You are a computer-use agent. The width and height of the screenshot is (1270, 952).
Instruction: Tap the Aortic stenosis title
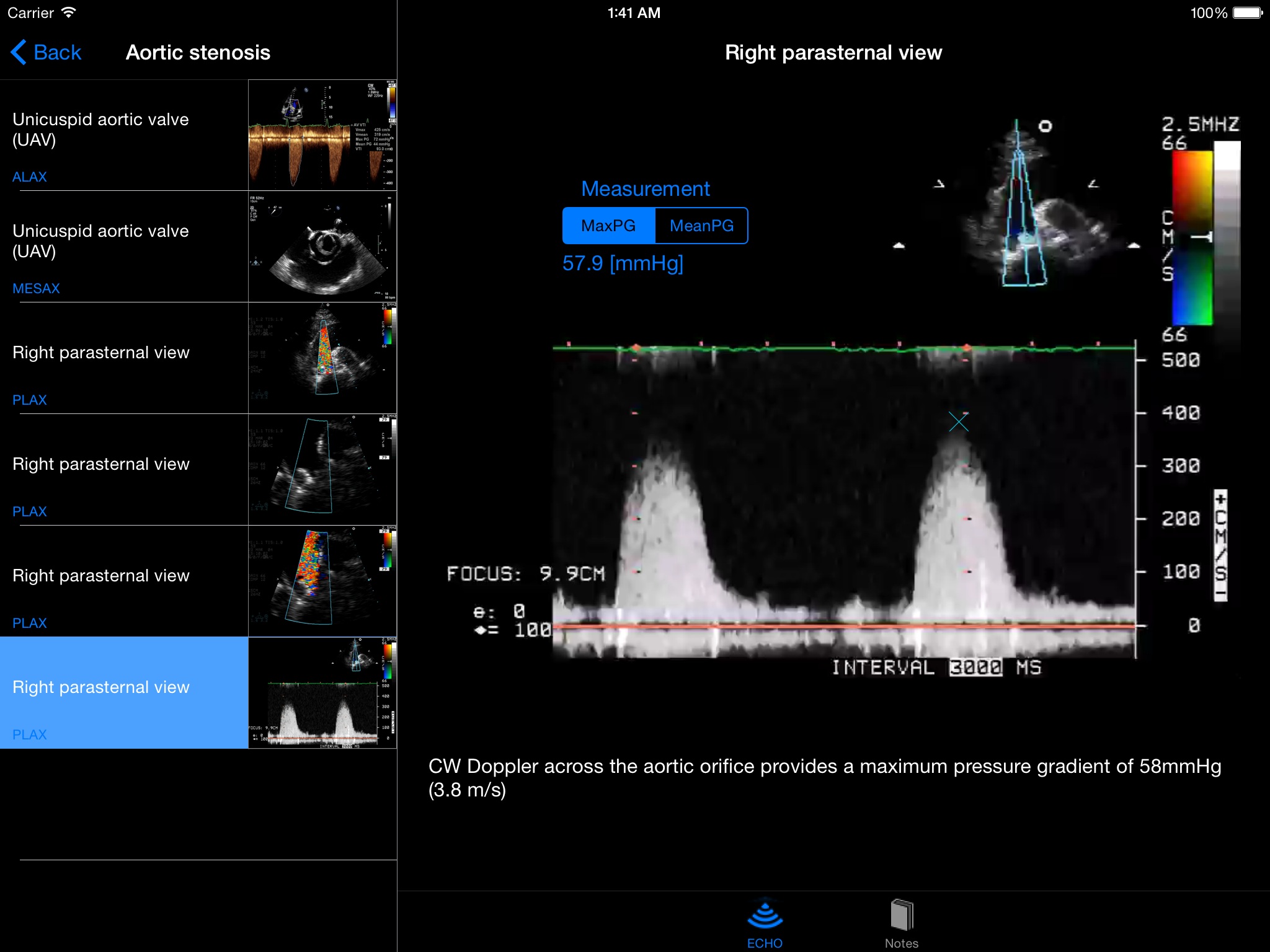coord(198,53)
